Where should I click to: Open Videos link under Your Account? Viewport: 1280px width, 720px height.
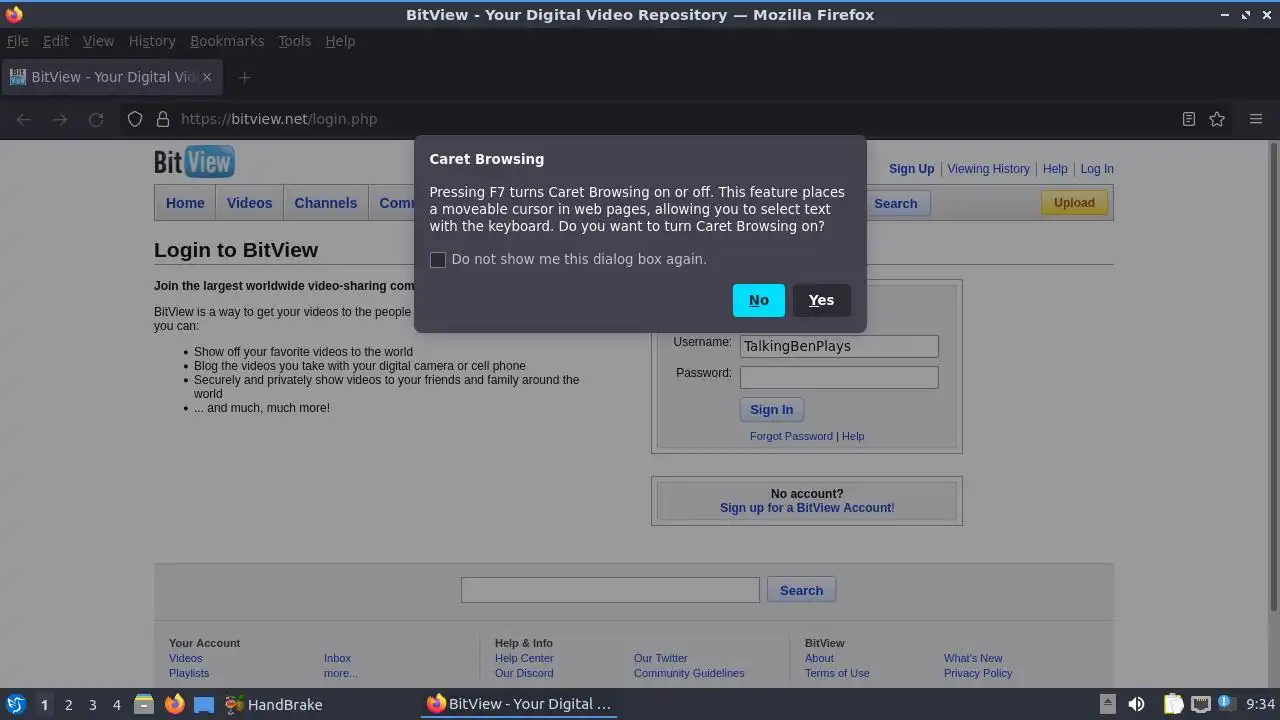186,658
